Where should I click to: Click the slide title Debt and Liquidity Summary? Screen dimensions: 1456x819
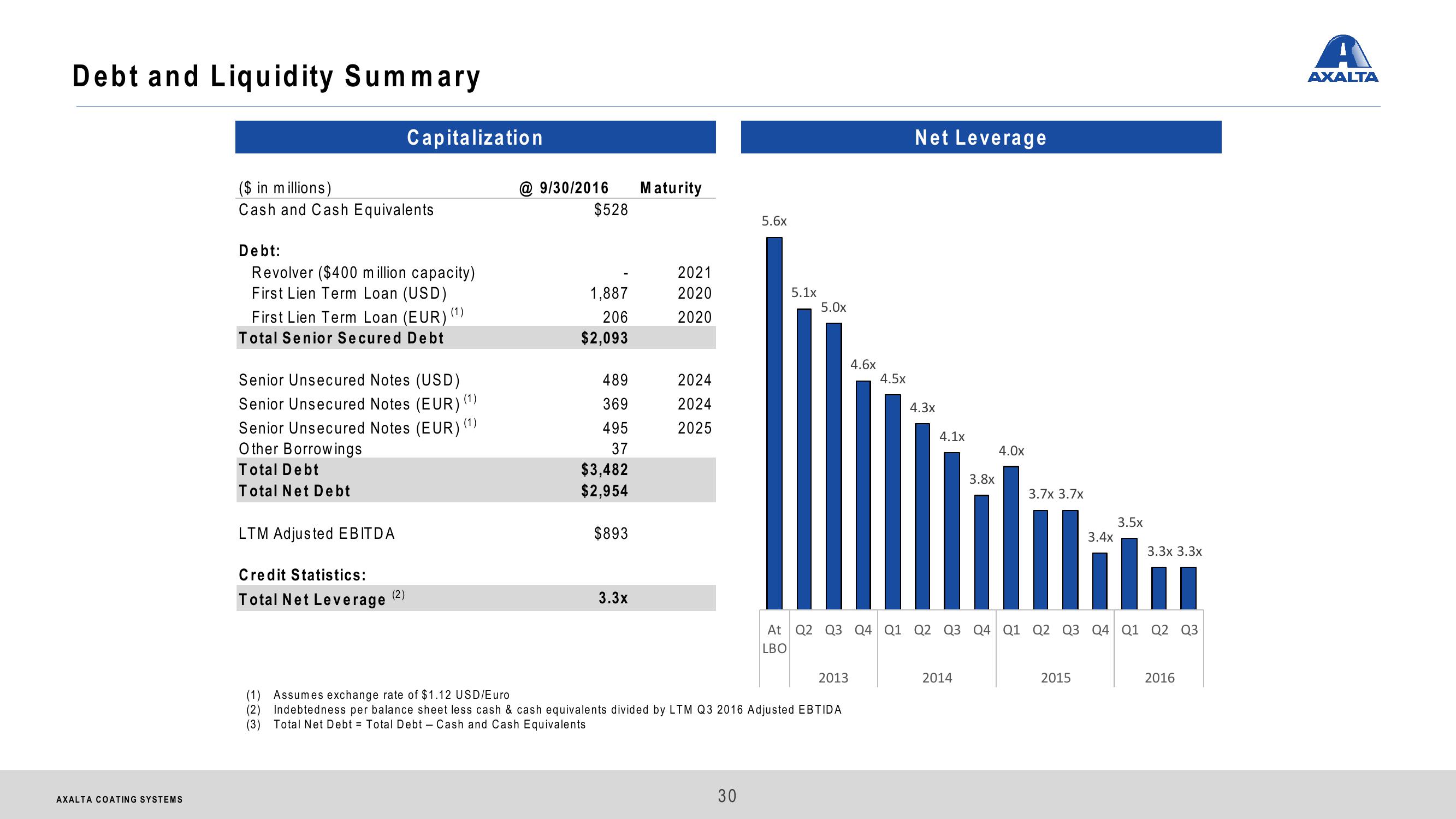click(277, 76)
